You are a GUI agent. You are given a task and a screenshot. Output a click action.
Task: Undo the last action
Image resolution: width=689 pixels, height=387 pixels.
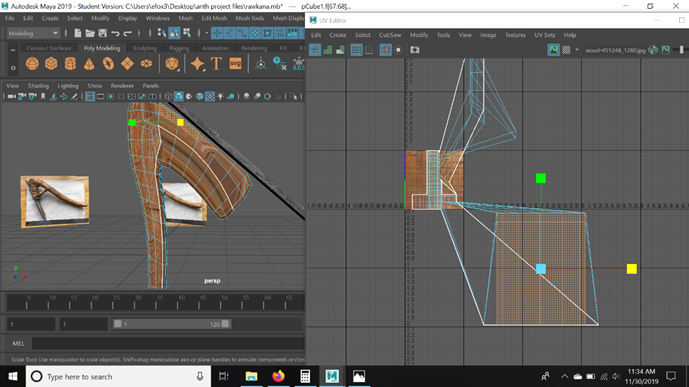[115, 33]
